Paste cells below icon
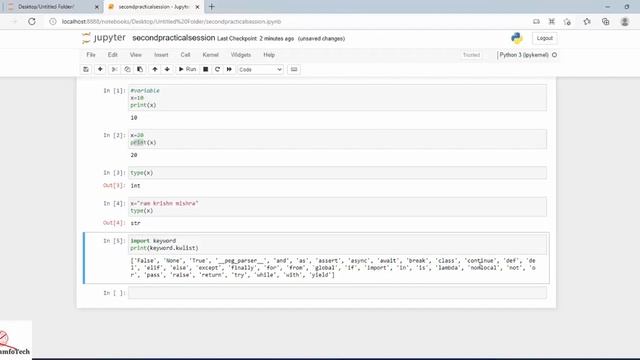Screen dimensions: 640x360 tap(140, 69)
